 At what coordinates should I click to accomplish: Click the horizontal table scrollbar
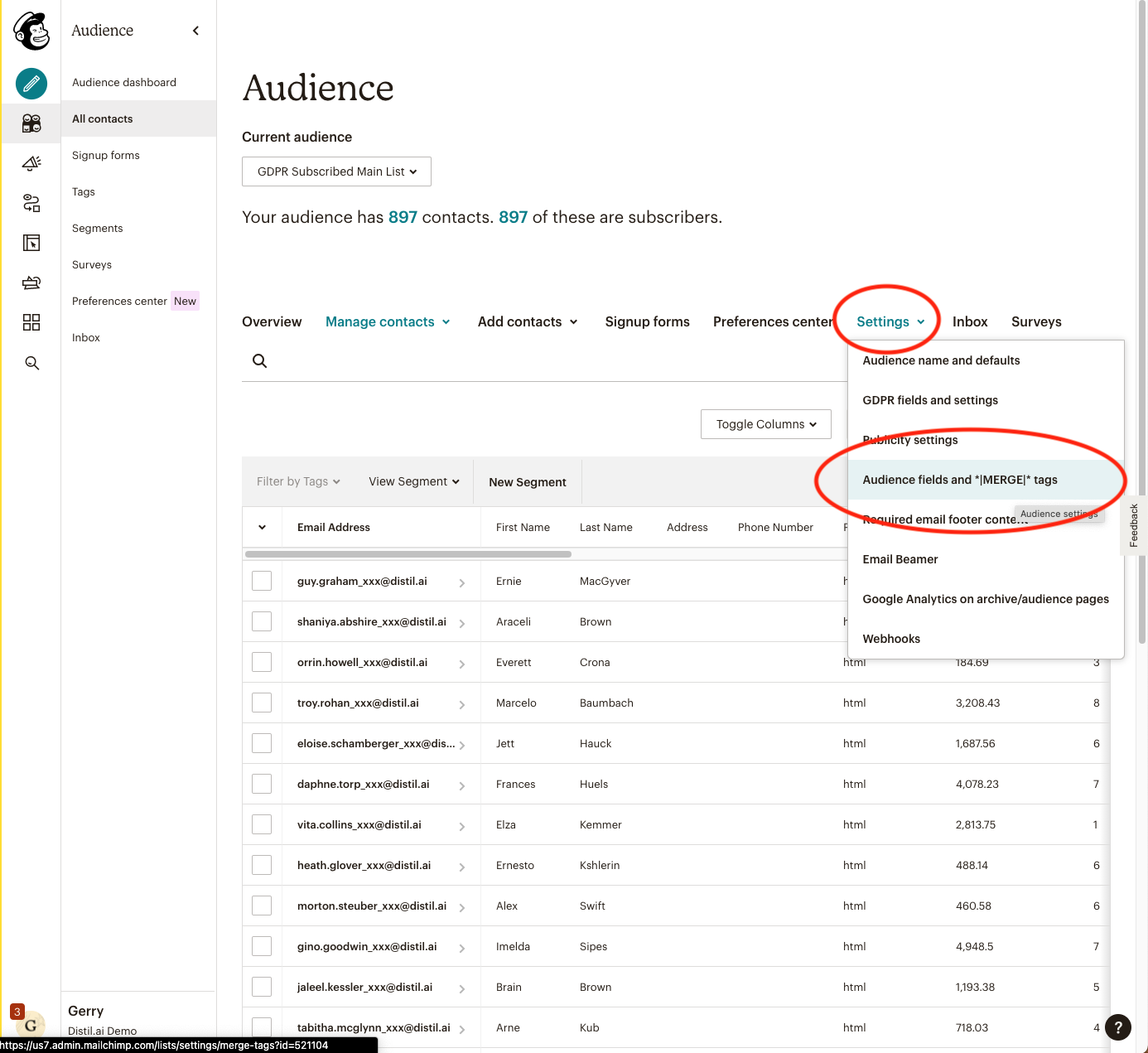coord(408,554)
